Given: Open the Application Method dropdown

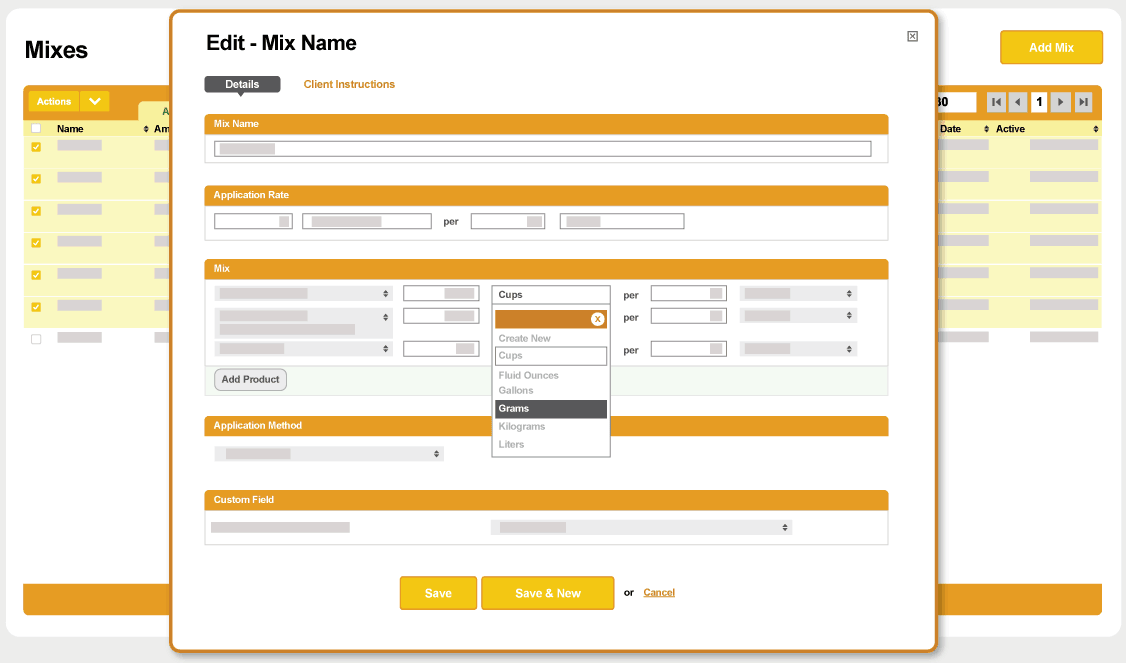Looking at the screenshot, I should 329,454.
